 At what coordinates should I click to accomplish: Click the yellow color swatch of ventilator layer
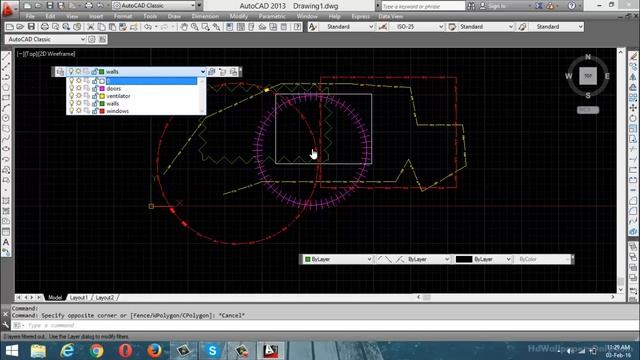pyautogui.click(x=102, y=96)
